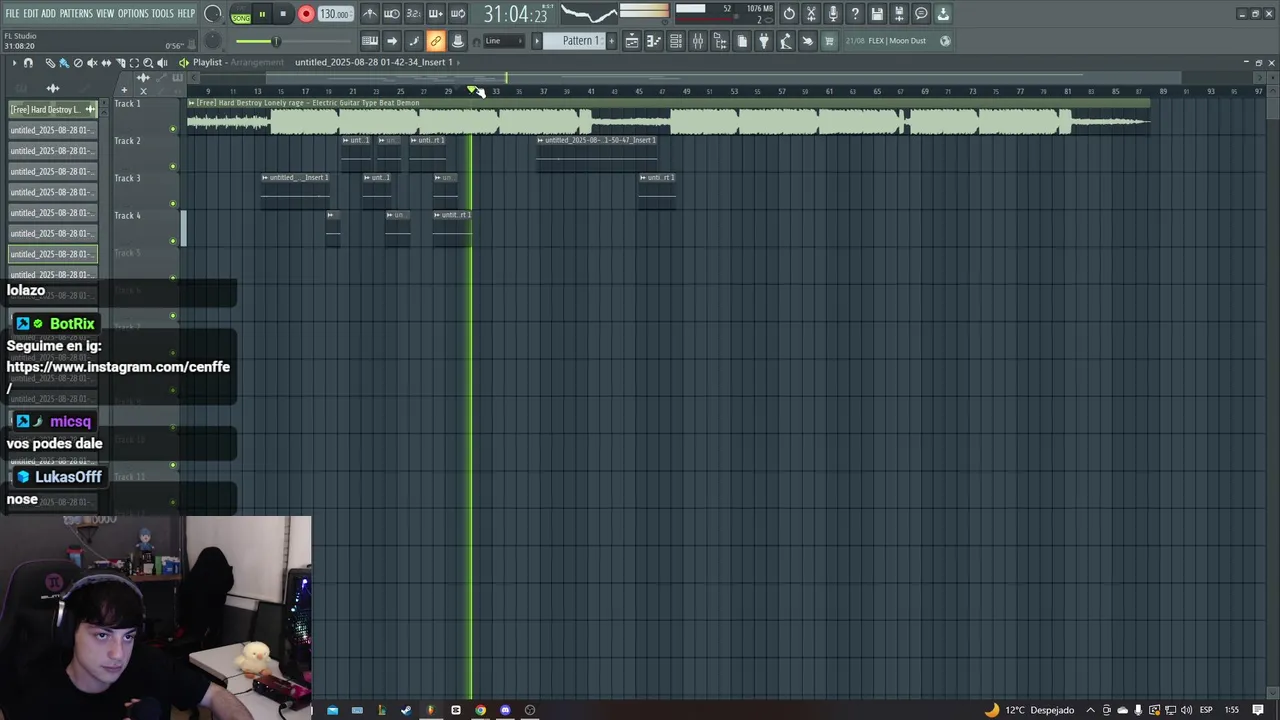Toggle overdub/blend recording icon
The image size is (1280, 720).
coord(436,14)
